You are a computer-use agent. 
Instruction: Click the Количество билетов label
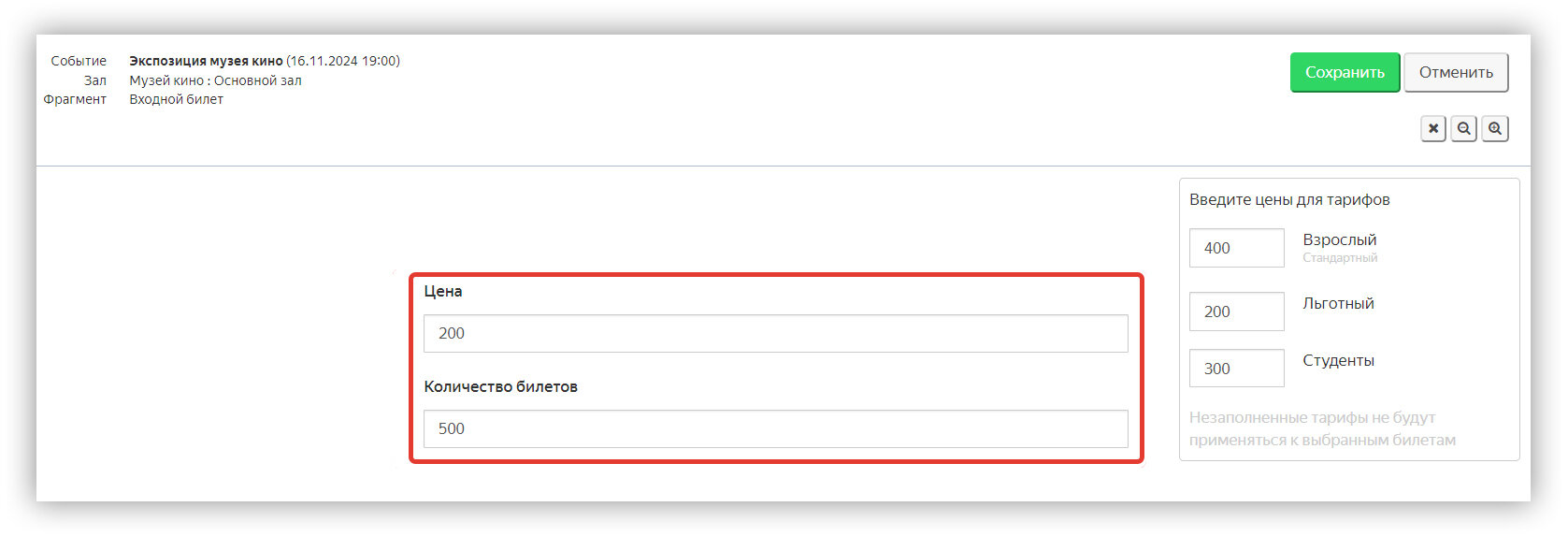(x=500, y=386)
